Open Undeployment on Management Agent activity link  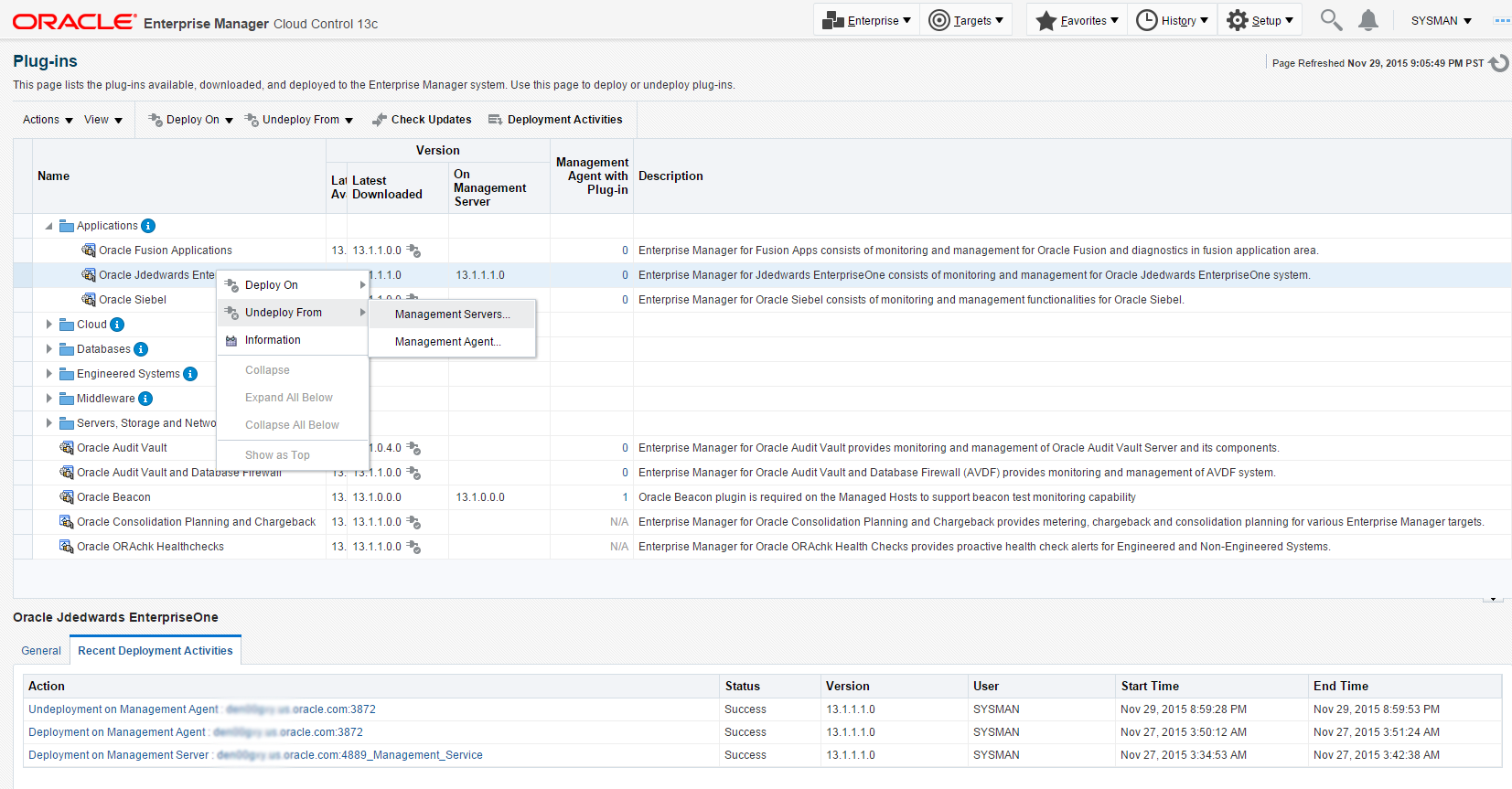pos(123,709)
